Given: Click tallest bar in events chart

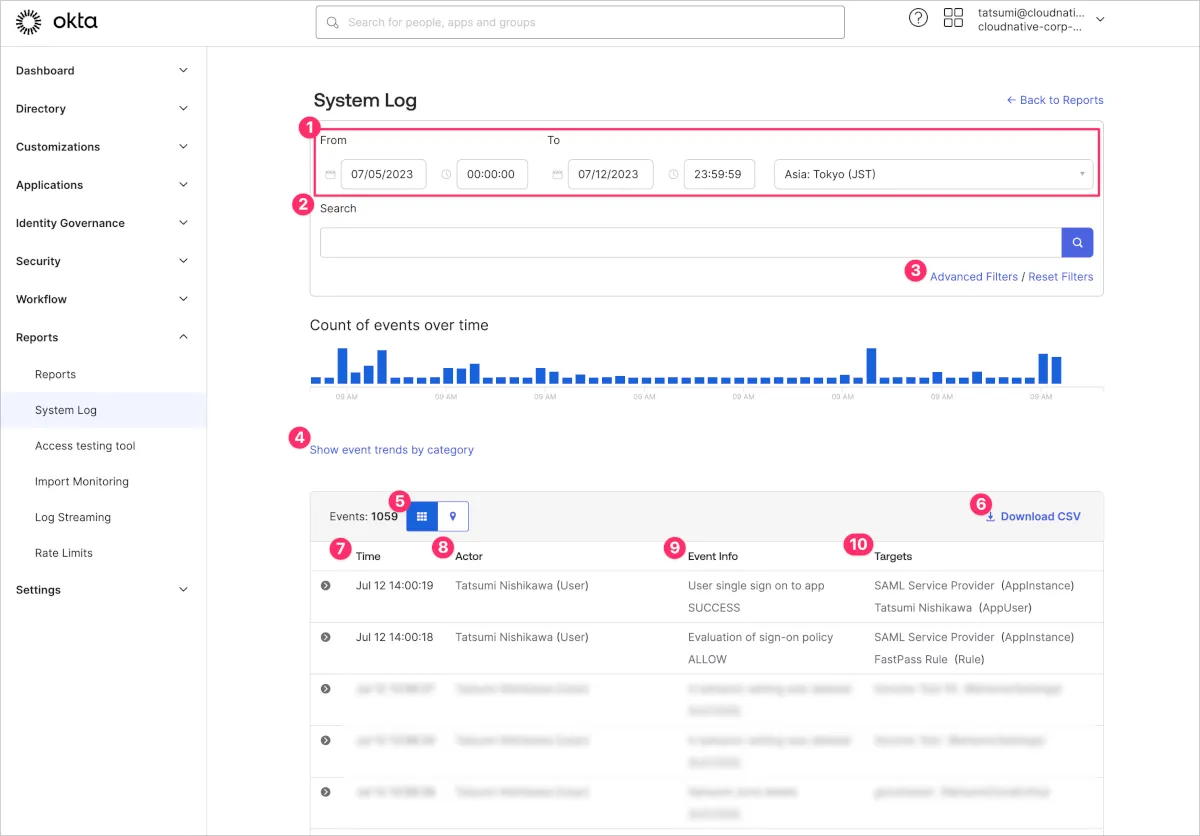Looking at the screenshot, I should (x=342, y=366).
